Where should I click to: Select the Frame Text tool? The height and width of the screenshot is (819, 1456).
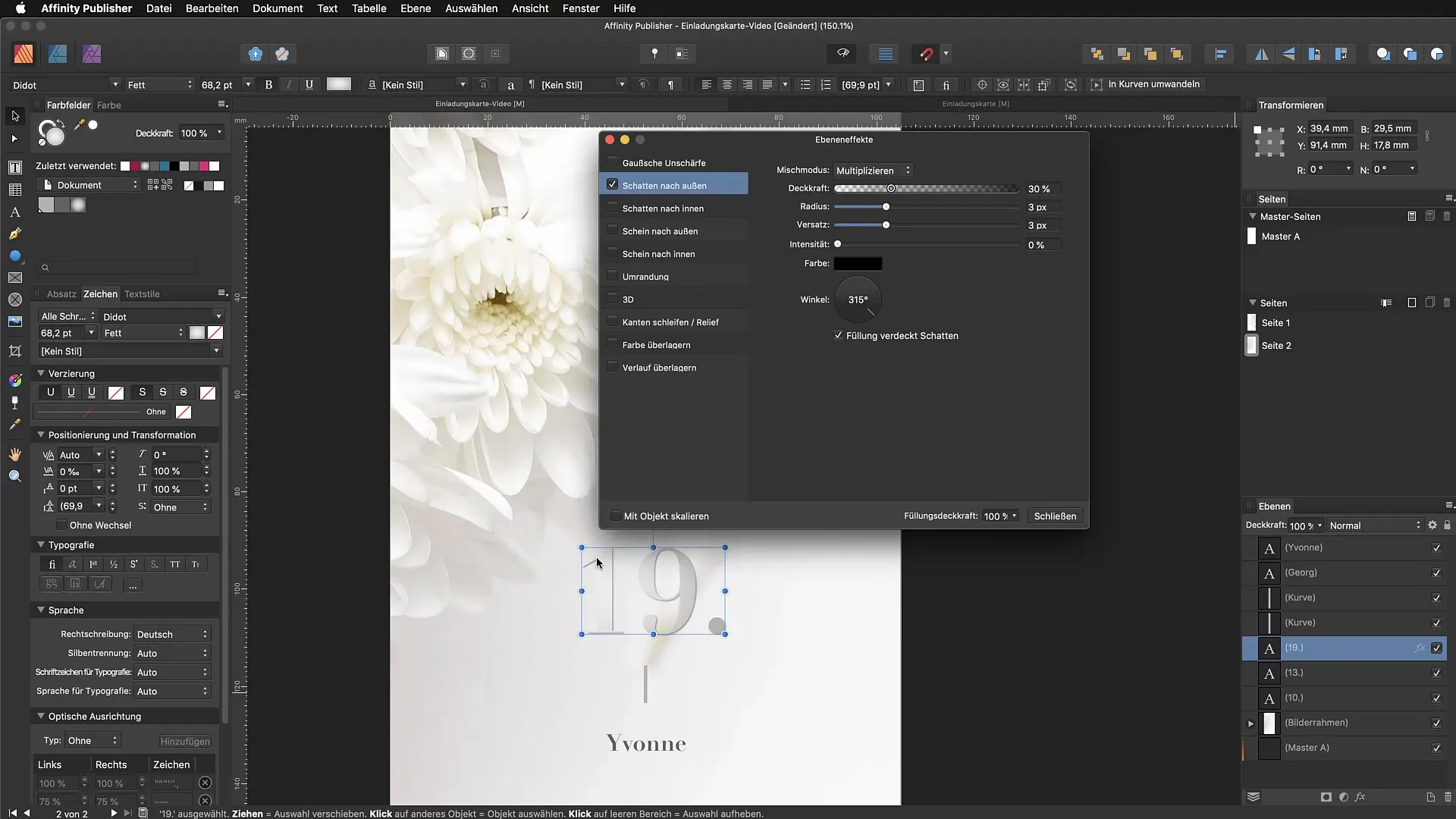(x=15, y=167)
